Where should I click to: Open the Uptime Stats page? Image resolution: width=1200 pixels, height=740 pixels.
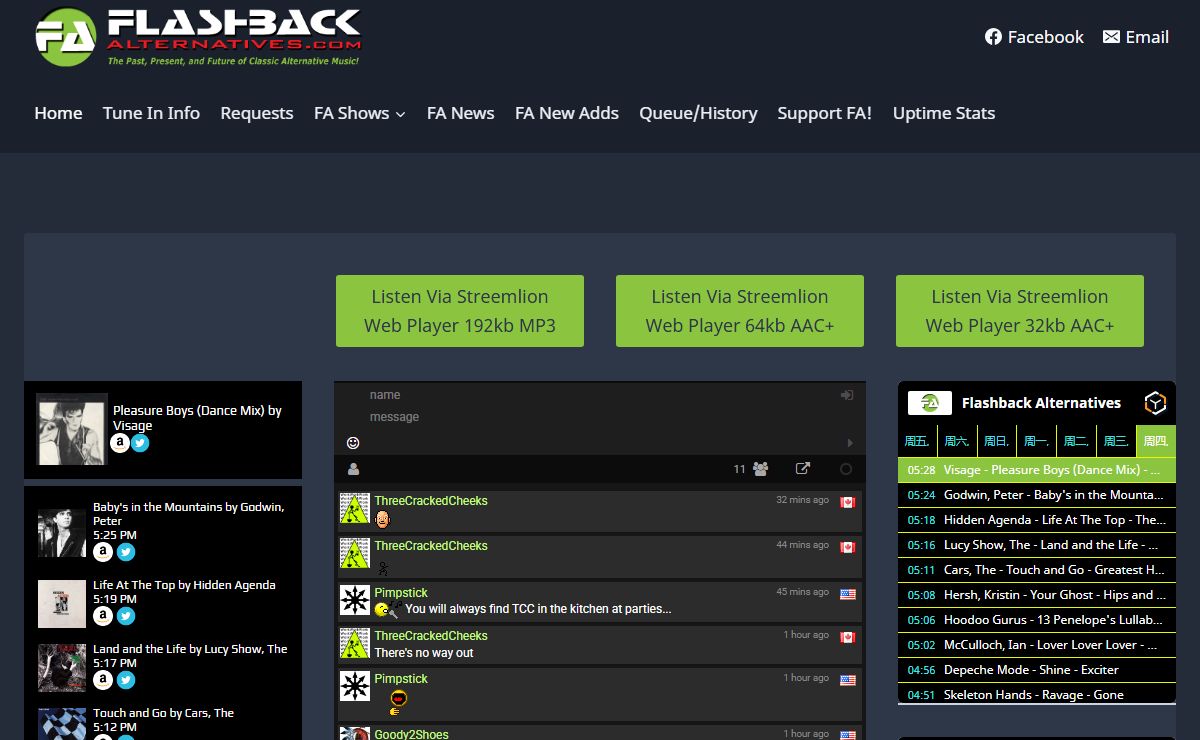[x=944, y=113]
